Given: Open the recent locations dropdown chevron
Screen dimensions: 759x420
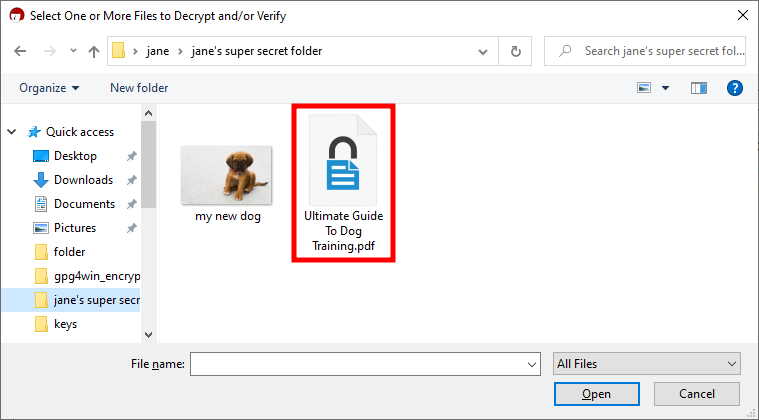Looking at the screenshot, I should pyautogui.click(x=71, y=51).
